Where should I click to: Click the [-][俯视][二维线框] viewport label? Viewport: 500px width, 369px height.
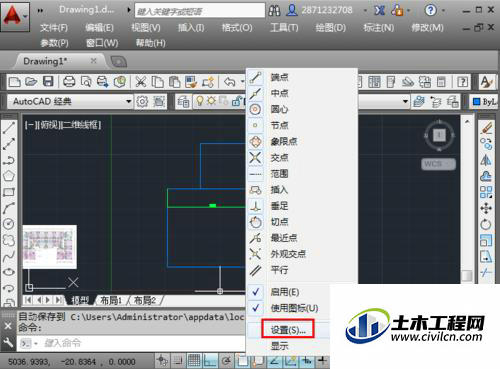(x=63, y=125)
